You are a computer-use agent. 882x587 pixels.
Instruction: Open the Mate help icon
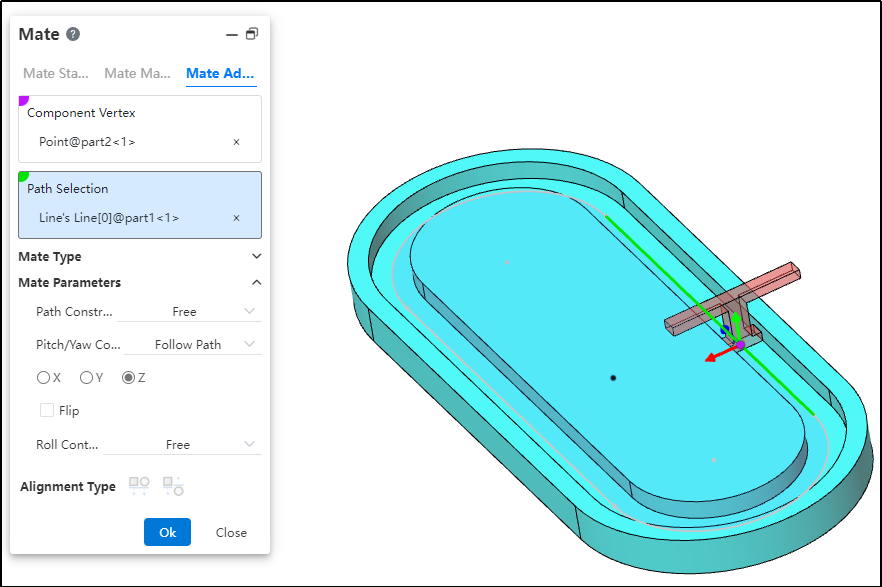pos(73,34)
